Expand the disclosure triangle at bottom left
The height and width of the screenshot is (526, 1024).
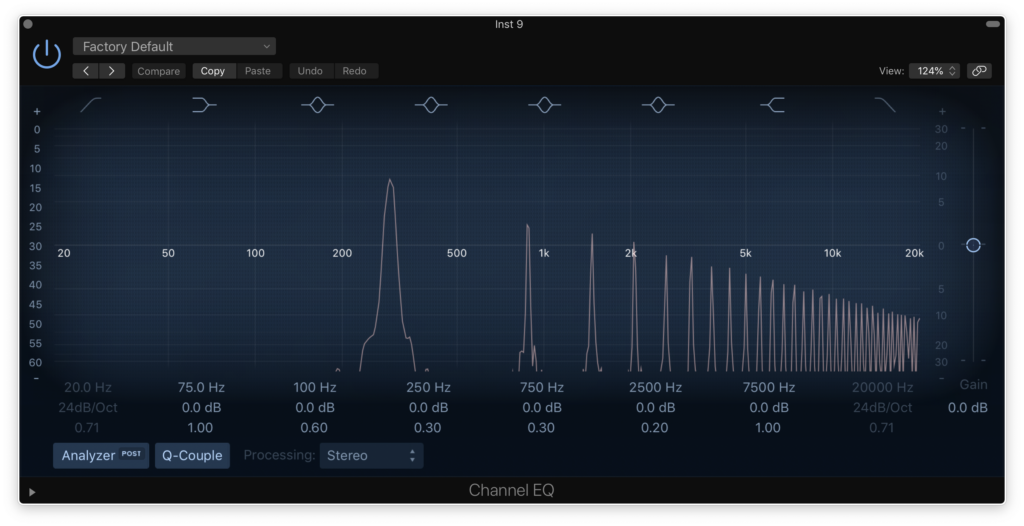point(32,491)
